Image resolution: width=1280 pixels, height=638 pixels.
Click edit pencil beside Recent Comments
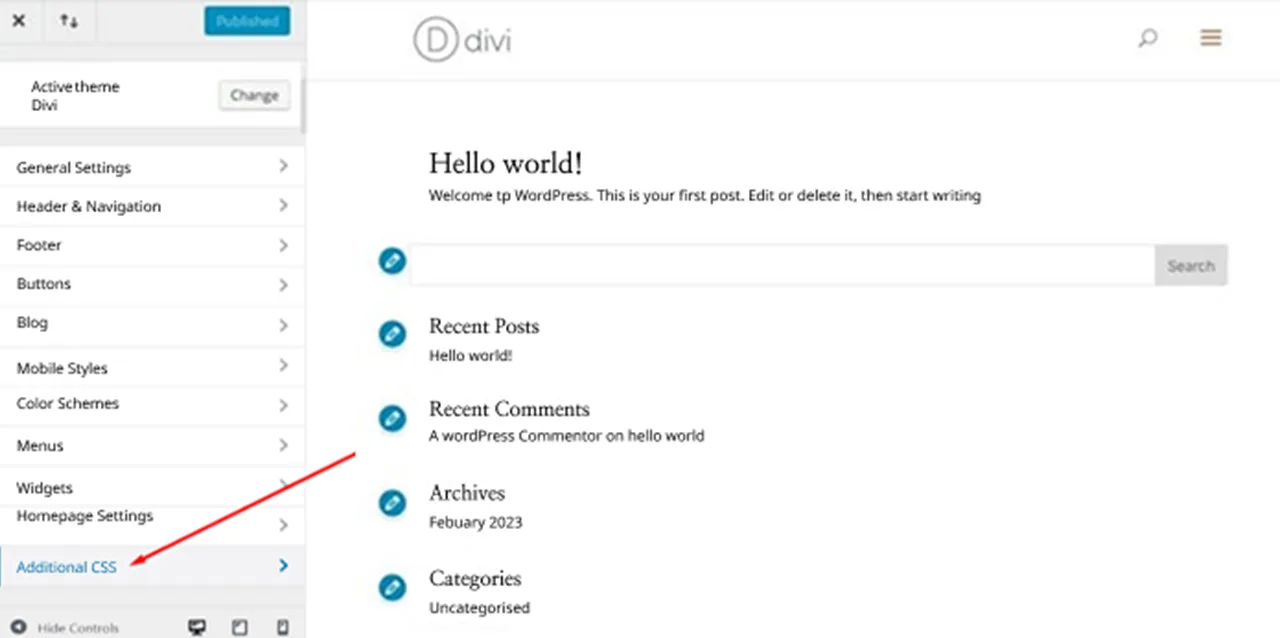[x=392, y=418]
